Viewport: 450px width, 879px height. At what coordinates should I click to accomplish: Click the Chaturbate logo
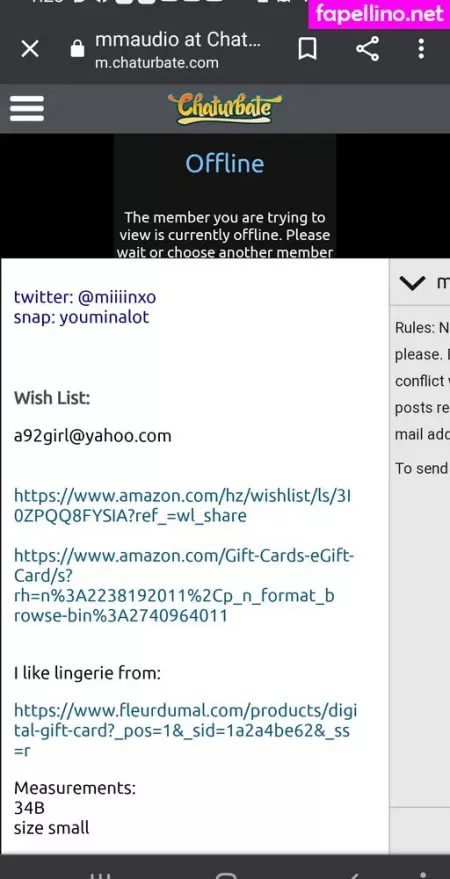(x=225, y=108)
